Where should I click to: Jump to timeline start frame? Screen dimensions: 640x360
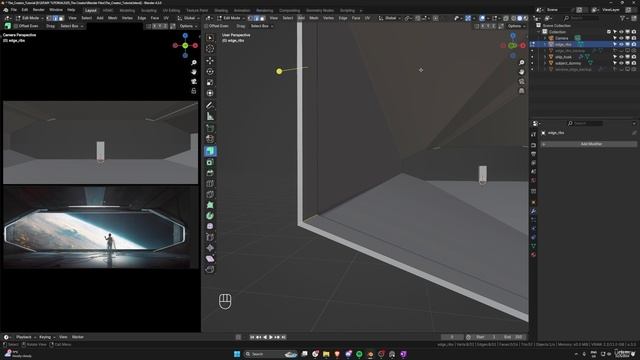[252, 337]
